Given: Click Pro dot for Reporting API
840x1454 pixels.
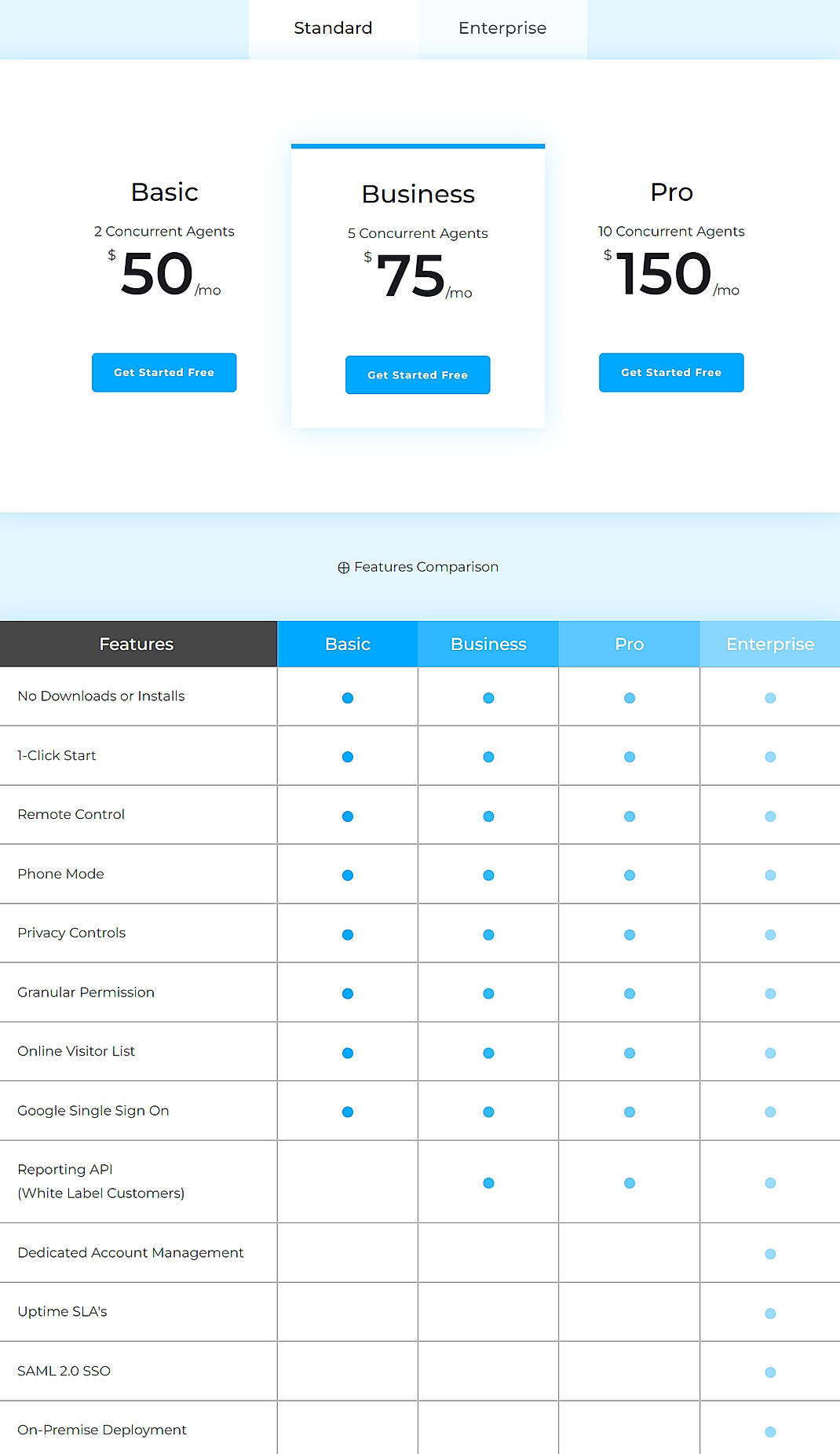Looking at the screenshot, I should [630, 1183].
